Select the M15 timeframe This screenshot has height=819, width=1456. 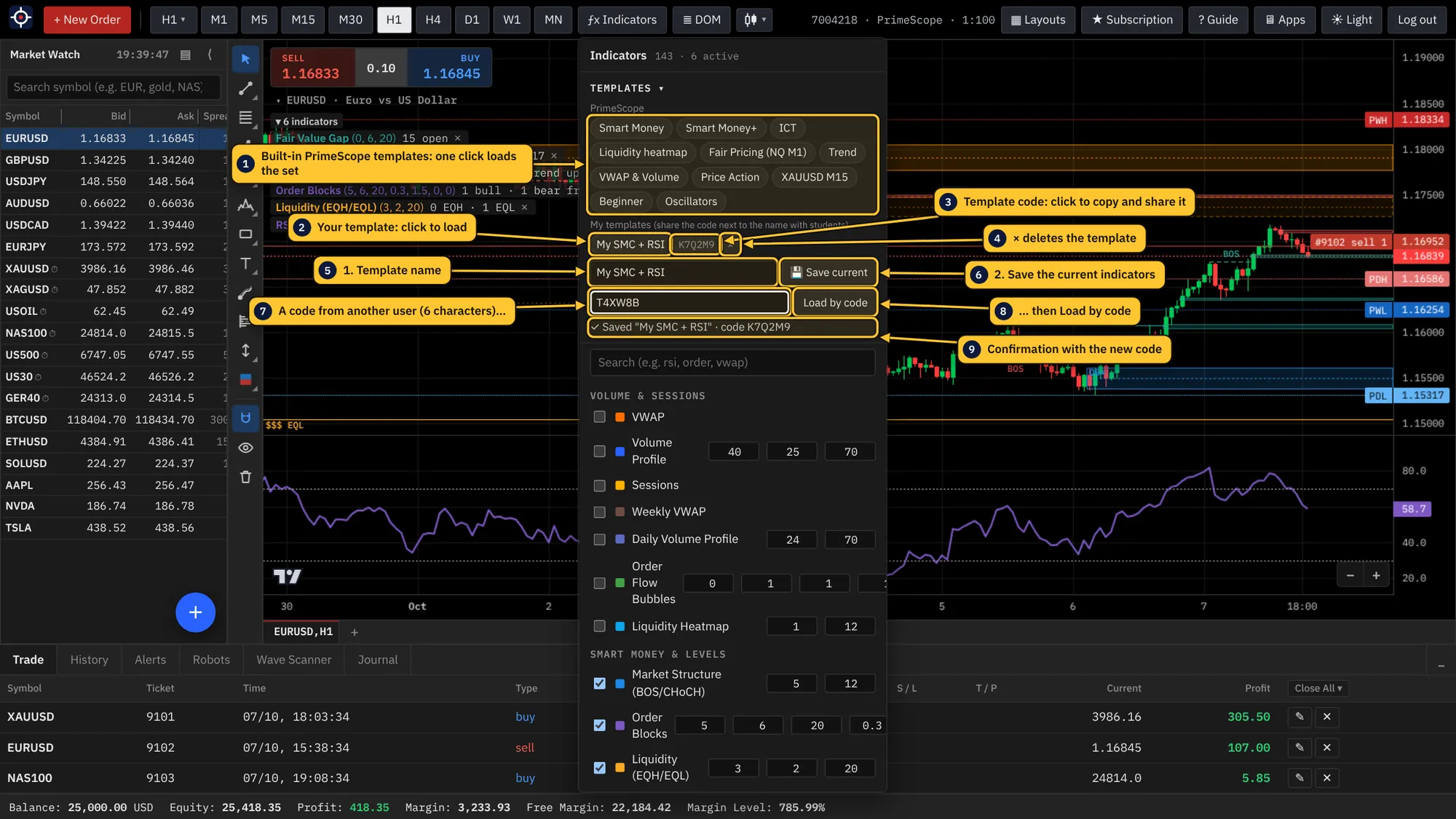303,20
